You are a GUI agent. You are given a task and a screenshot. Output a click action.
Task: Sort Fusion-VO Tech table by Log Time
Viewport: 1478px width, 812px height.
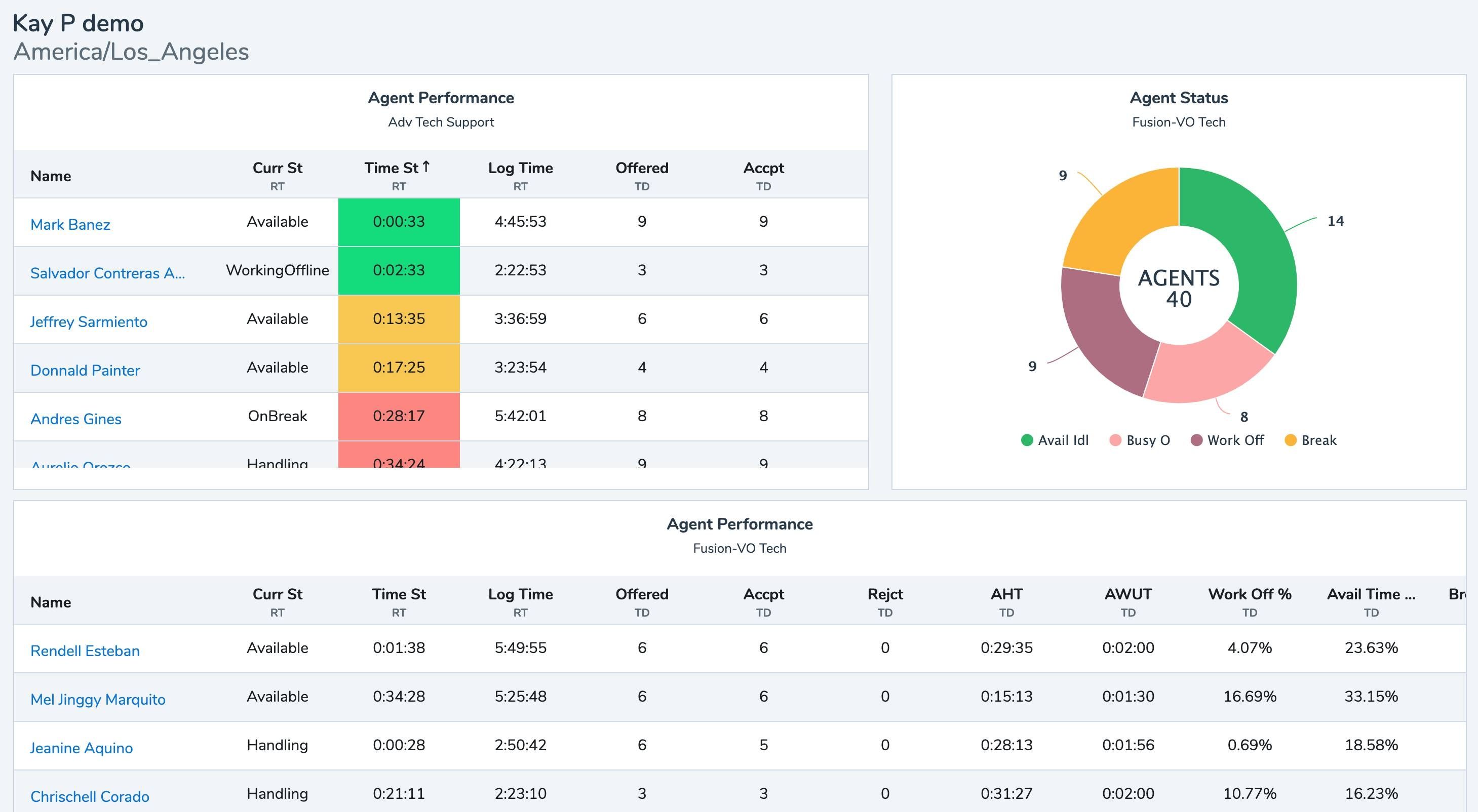click(x=520, y=594)
